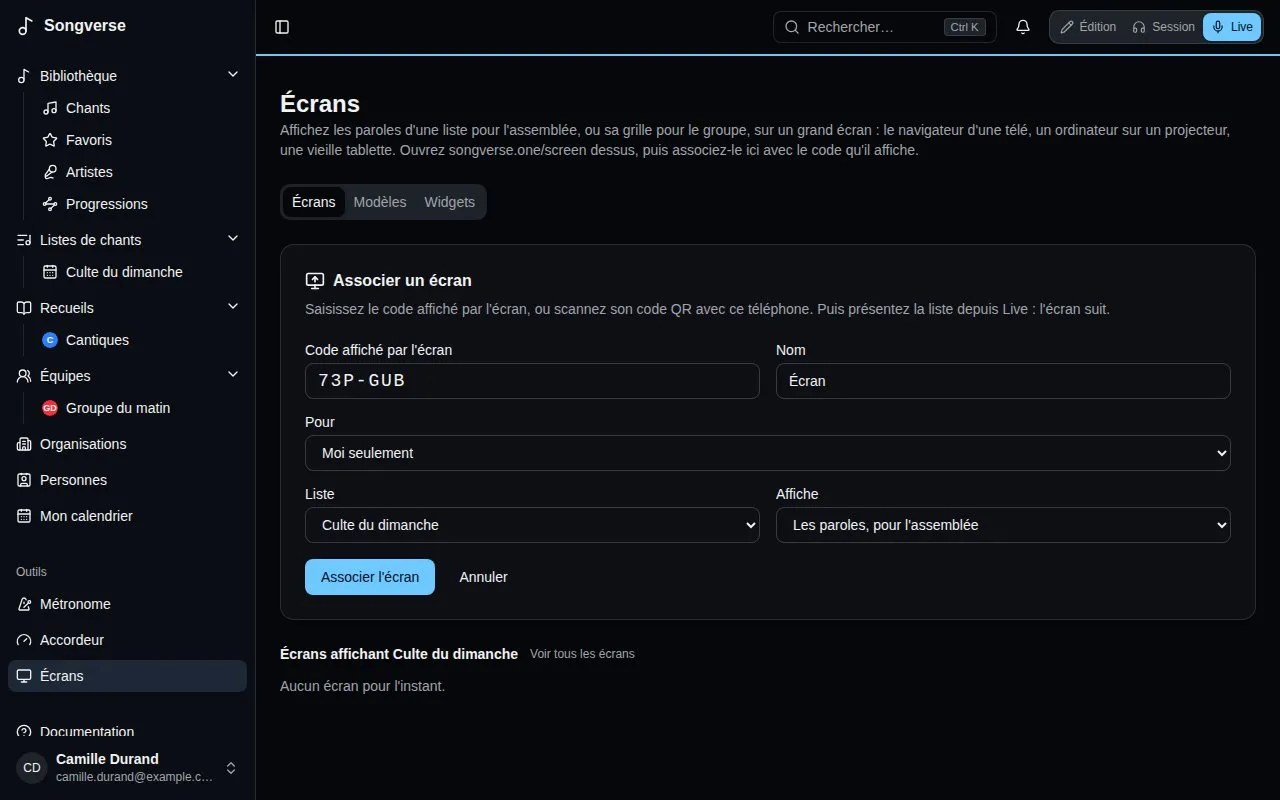Toggle the sidebar panel icon
The height and width of the screenshot is (800, 1280).
coord(282,27)
